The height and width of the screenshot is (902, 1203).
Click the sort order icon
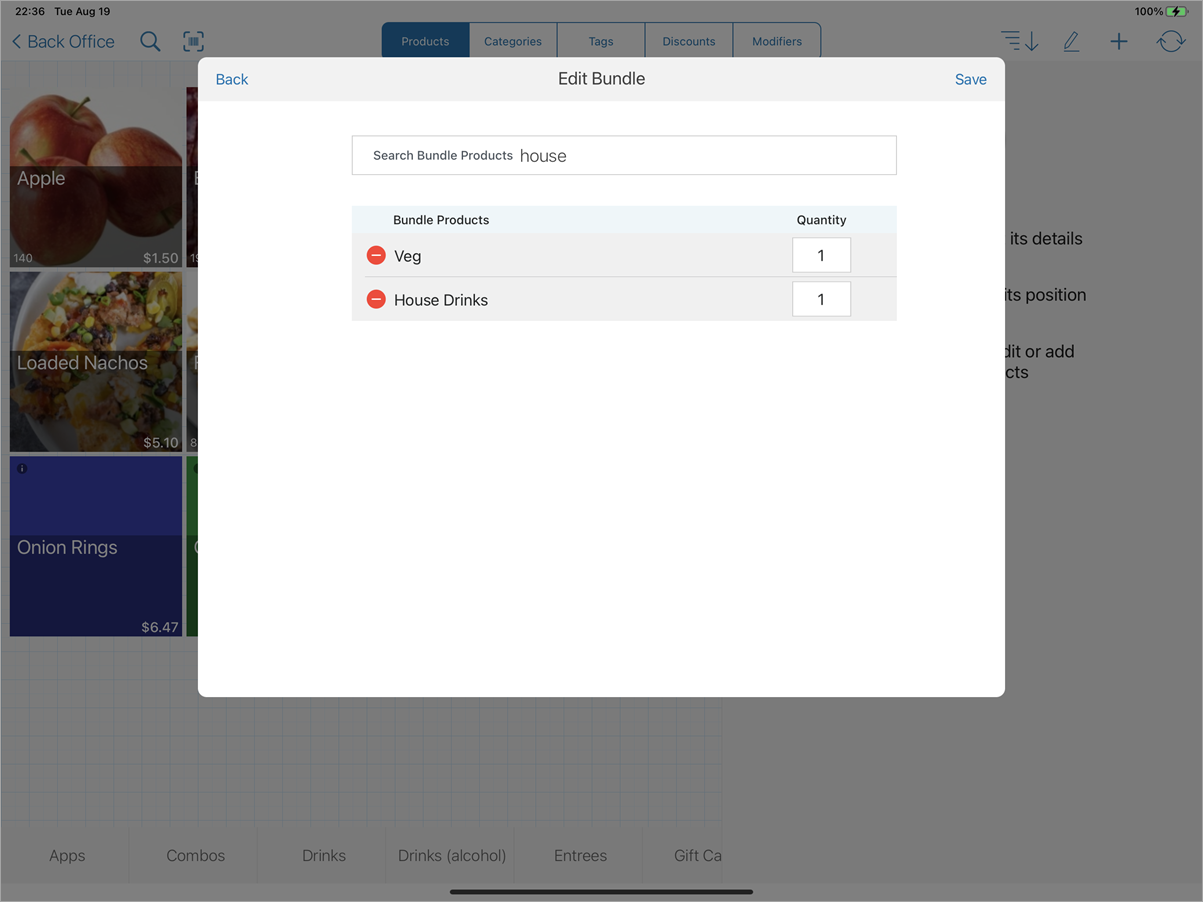click(x=1020, y=41)
